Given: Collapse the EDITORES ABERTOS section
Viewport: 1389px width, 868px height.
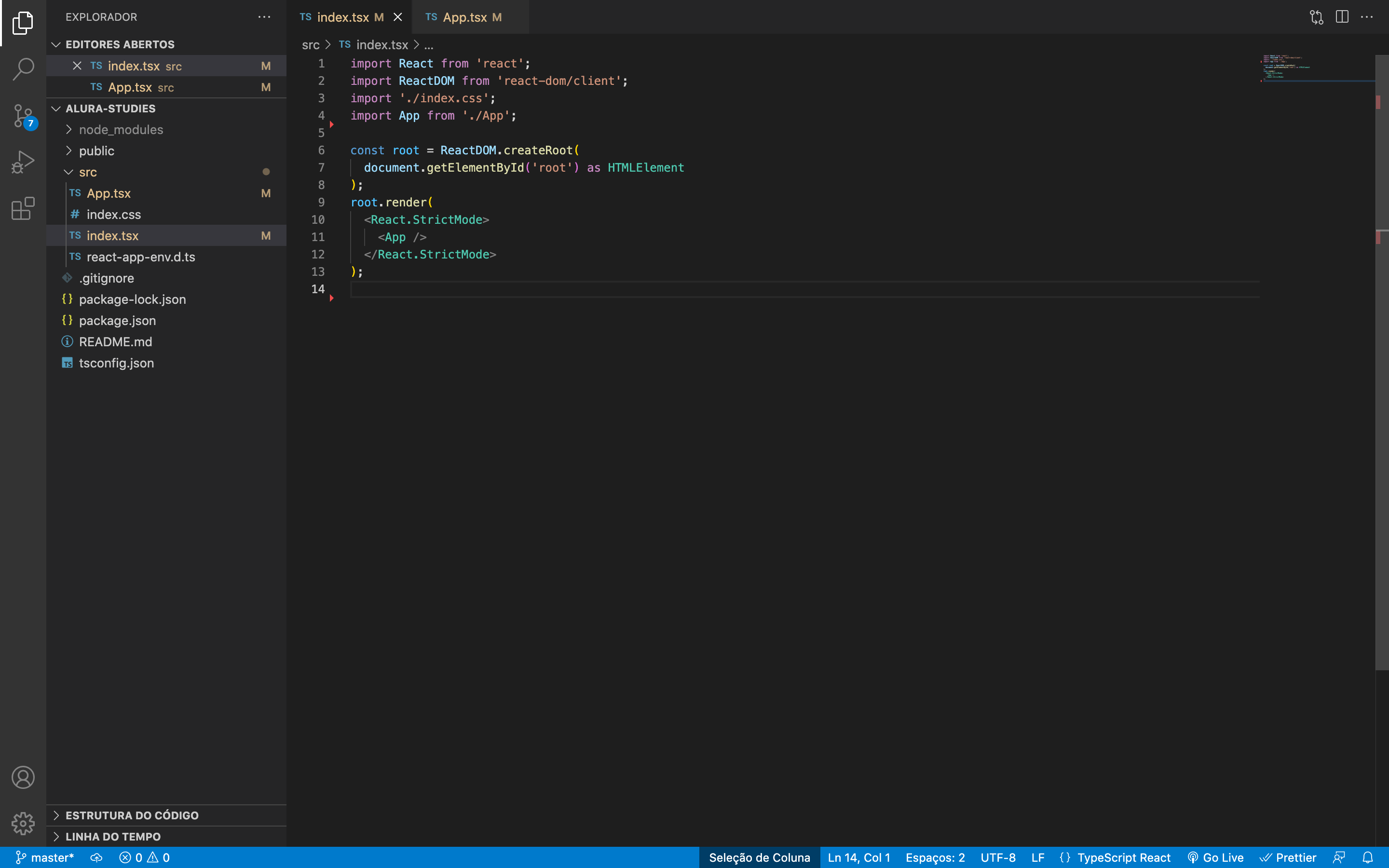Looking at the screenshot, I should pyautogui.click(x=166, y=44).
